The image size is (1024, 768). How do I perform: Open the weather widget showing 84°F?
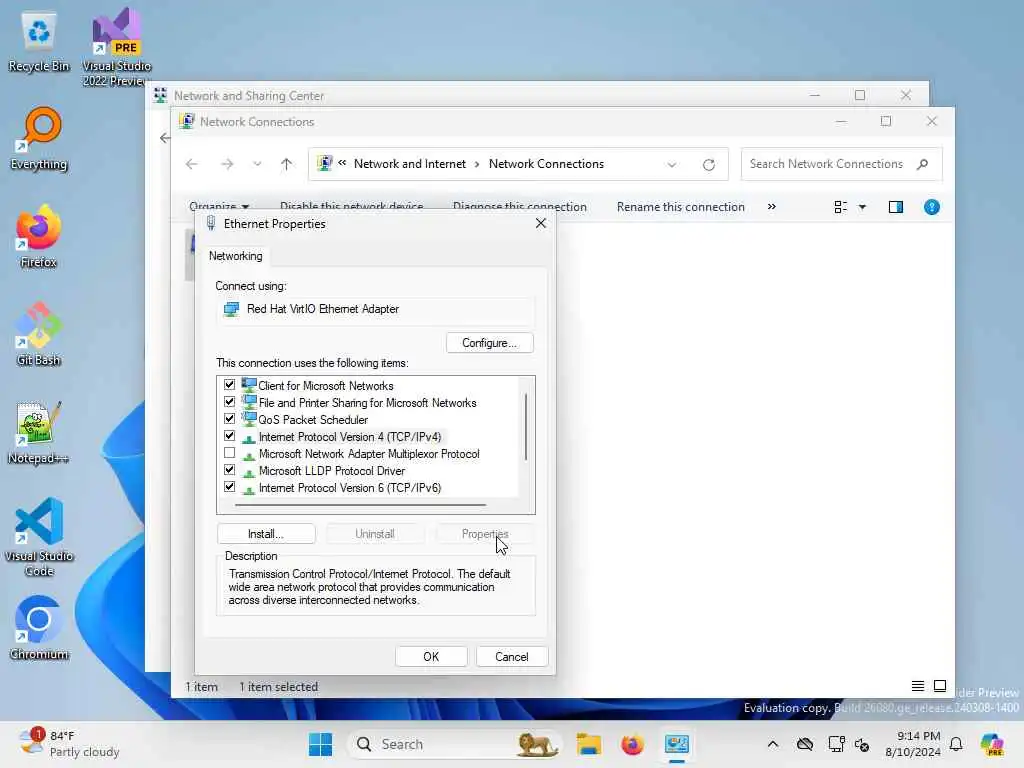(70, 744)
